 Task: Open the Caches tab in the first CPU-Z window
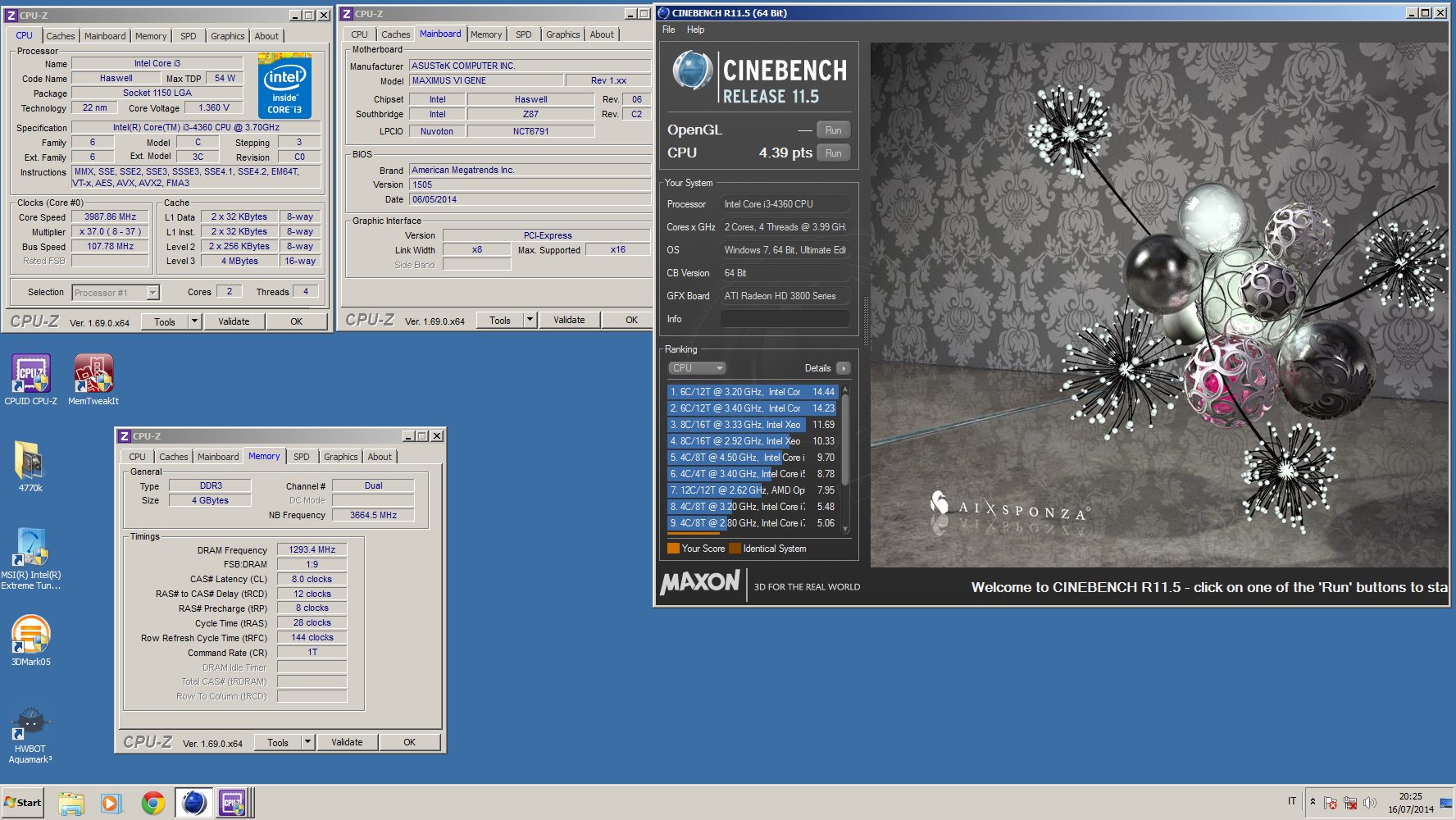61,36
